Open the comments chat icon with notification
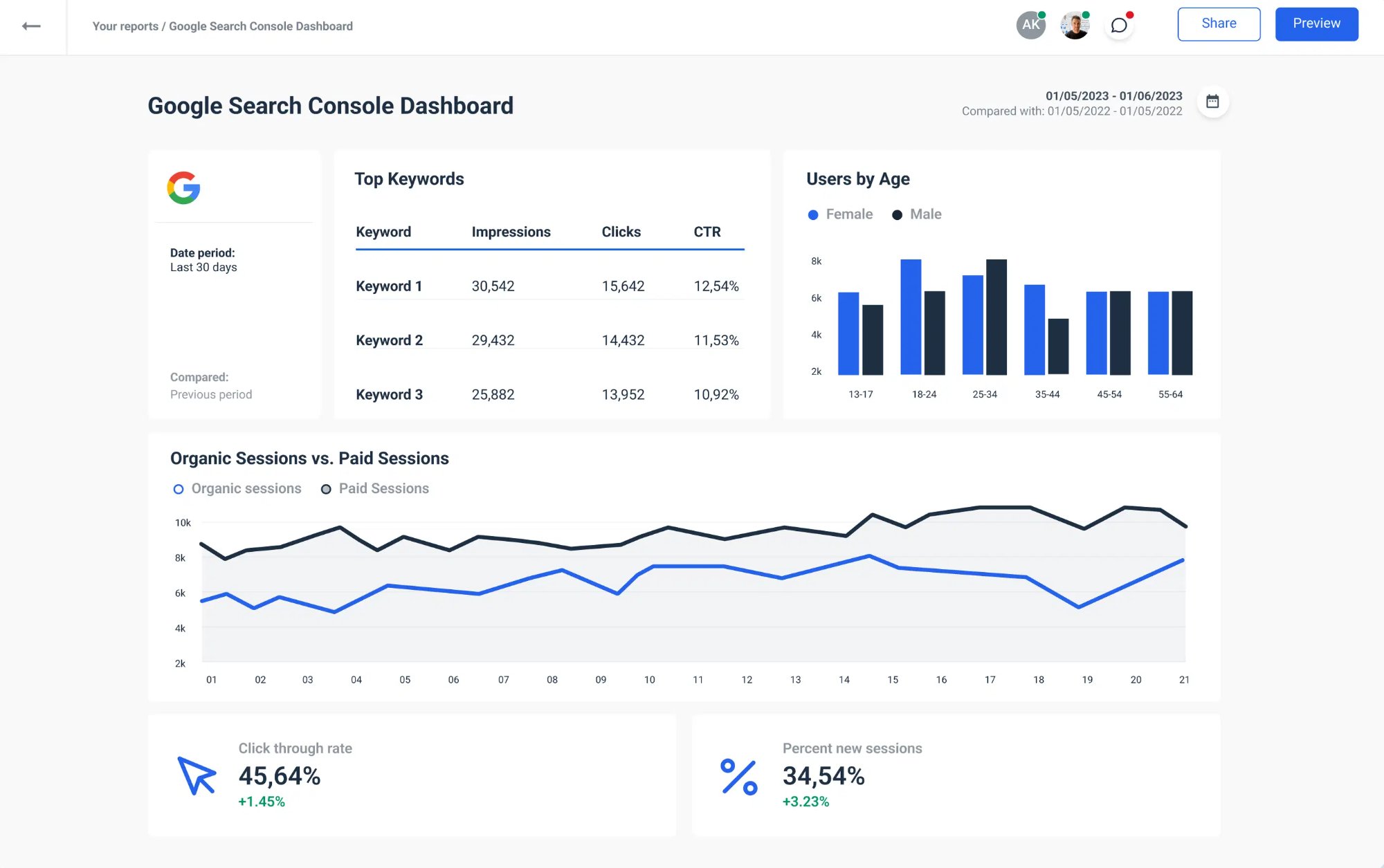This screenshot has height=868, width=1384. [x=1119, y=26]
